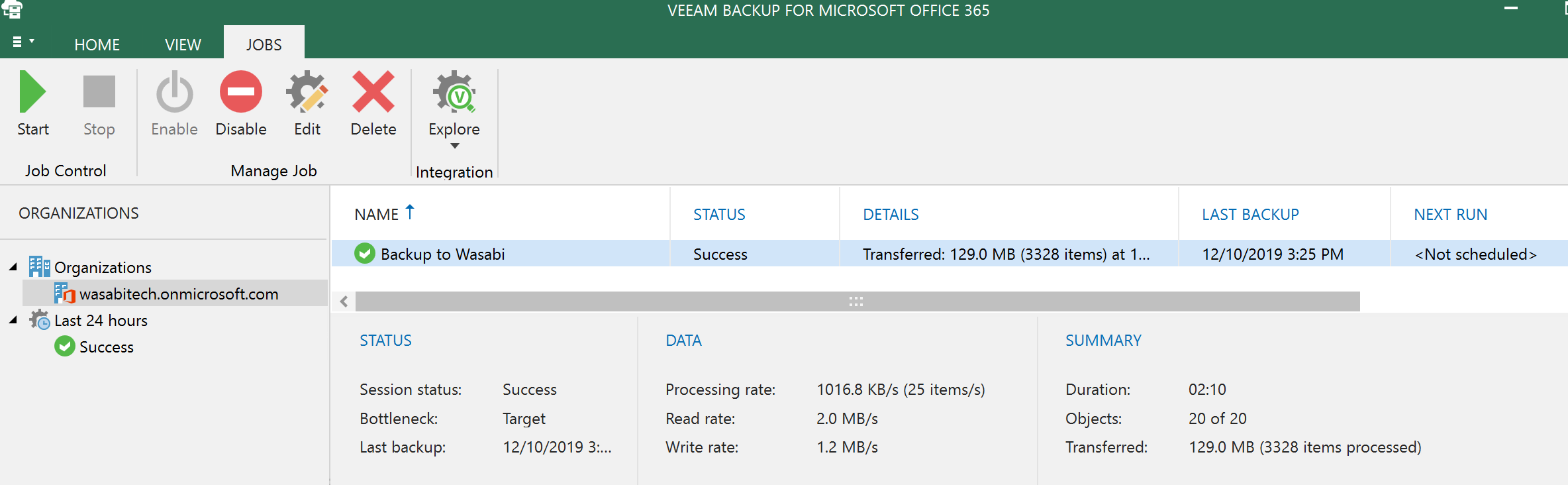
Task: Click the Last 24 hours gear-clock icon
Action: (39, 320)
